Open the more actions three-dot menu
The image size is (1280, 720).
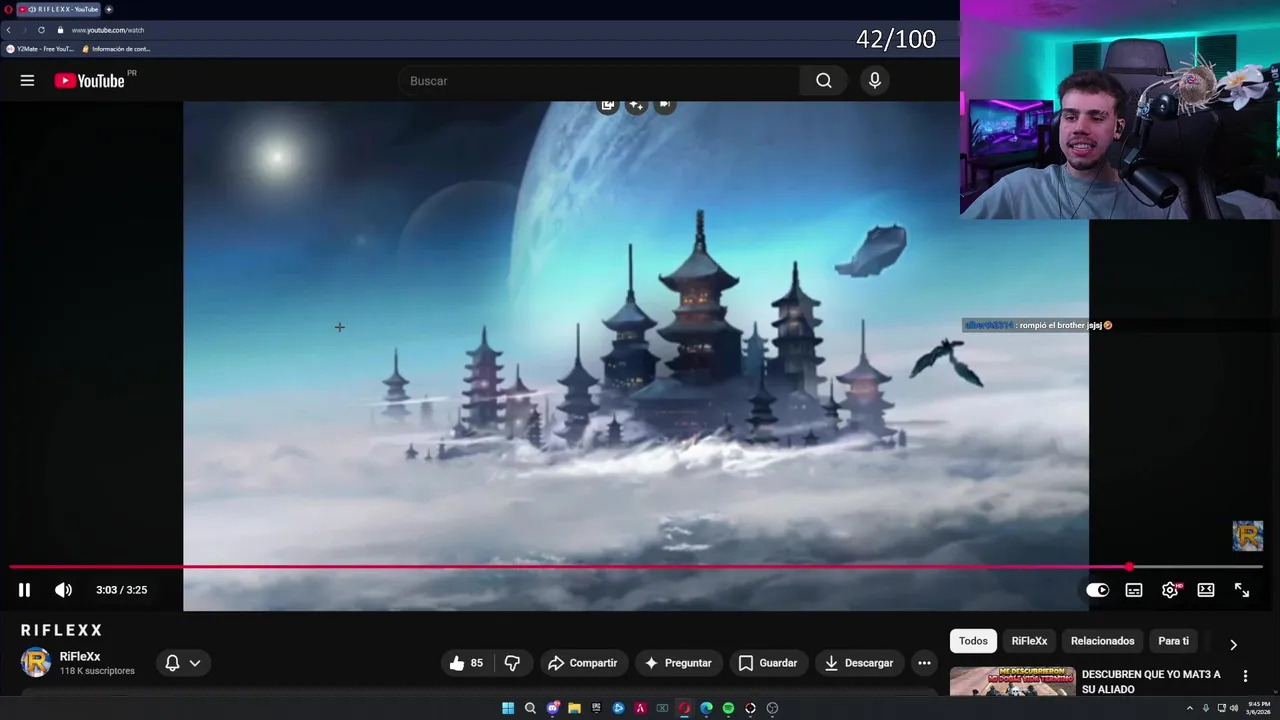[924, 663]
